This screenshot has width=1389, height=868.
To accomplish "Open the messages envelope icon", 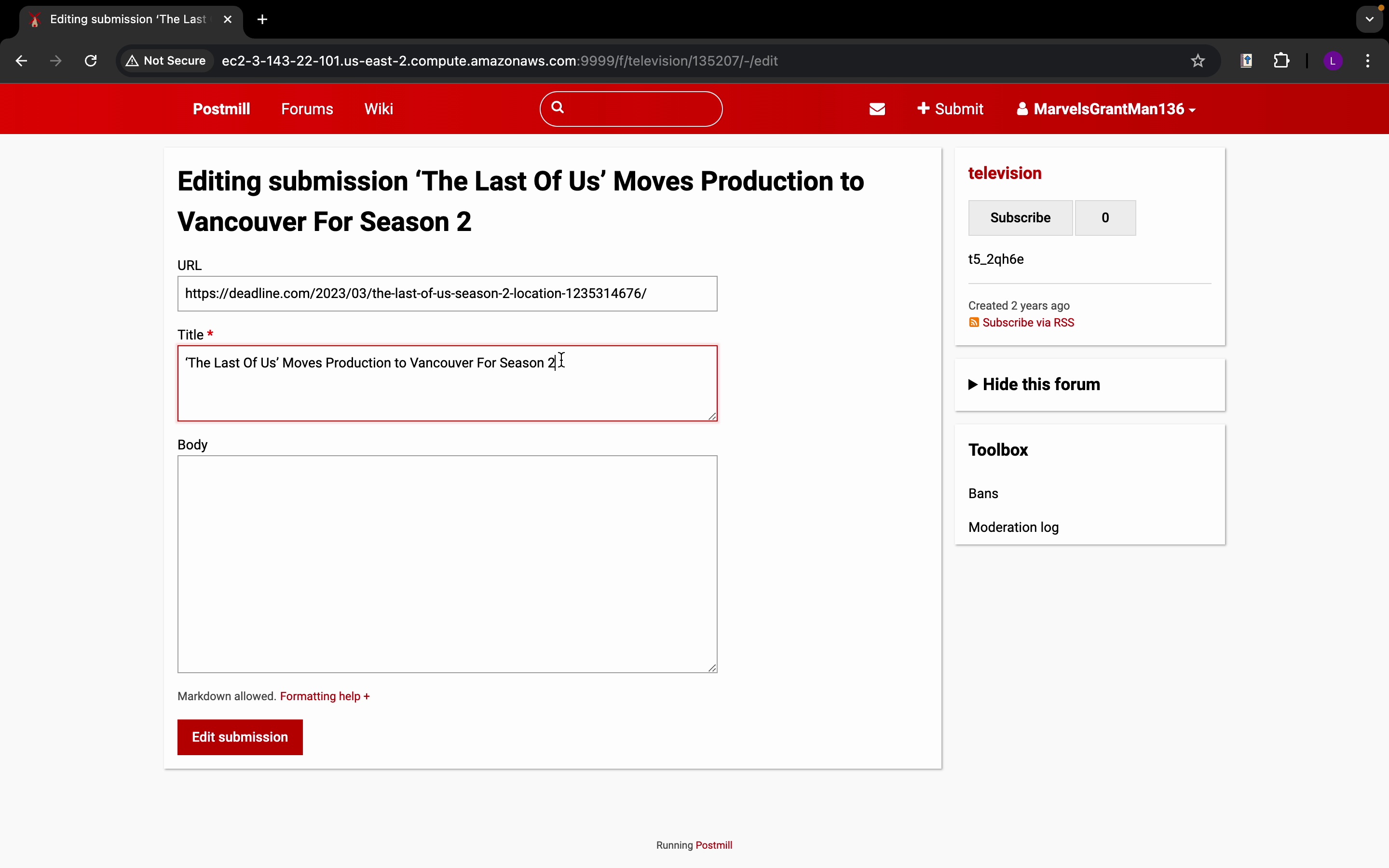I will [877, 109].
